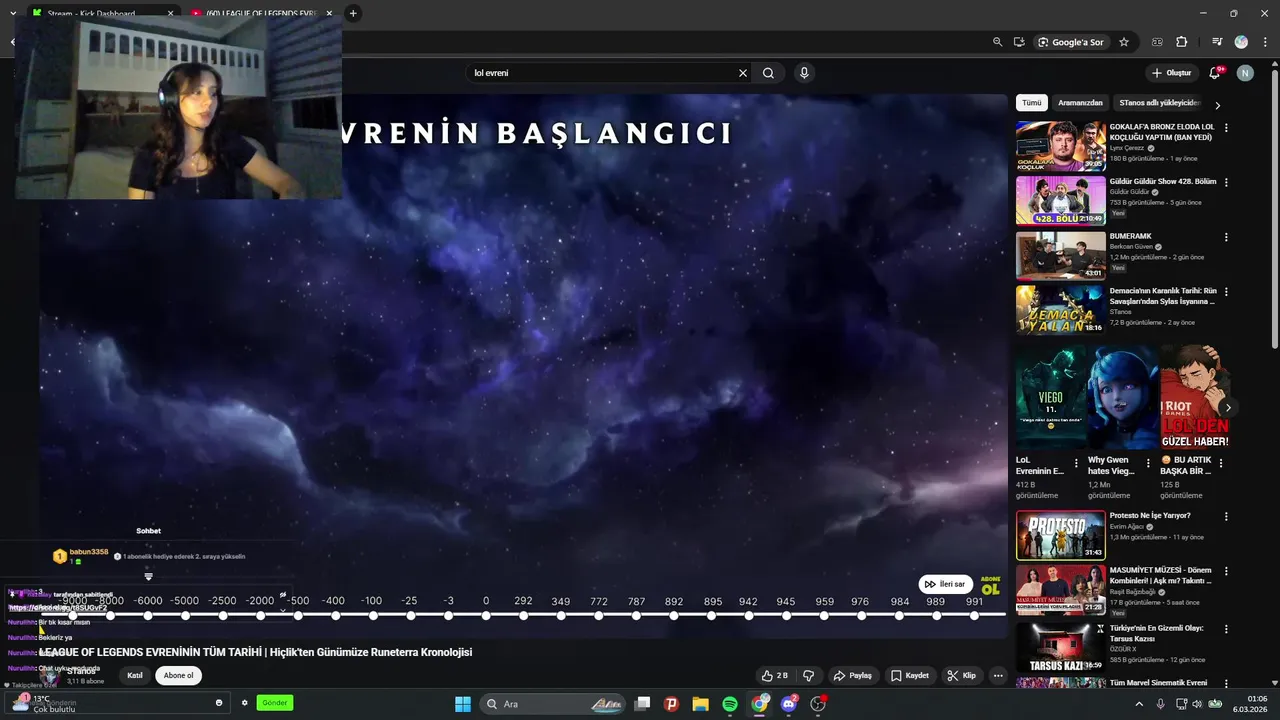The image size is (1280, 720).
Task: Share video with Paylaş button
Action: 852,675
